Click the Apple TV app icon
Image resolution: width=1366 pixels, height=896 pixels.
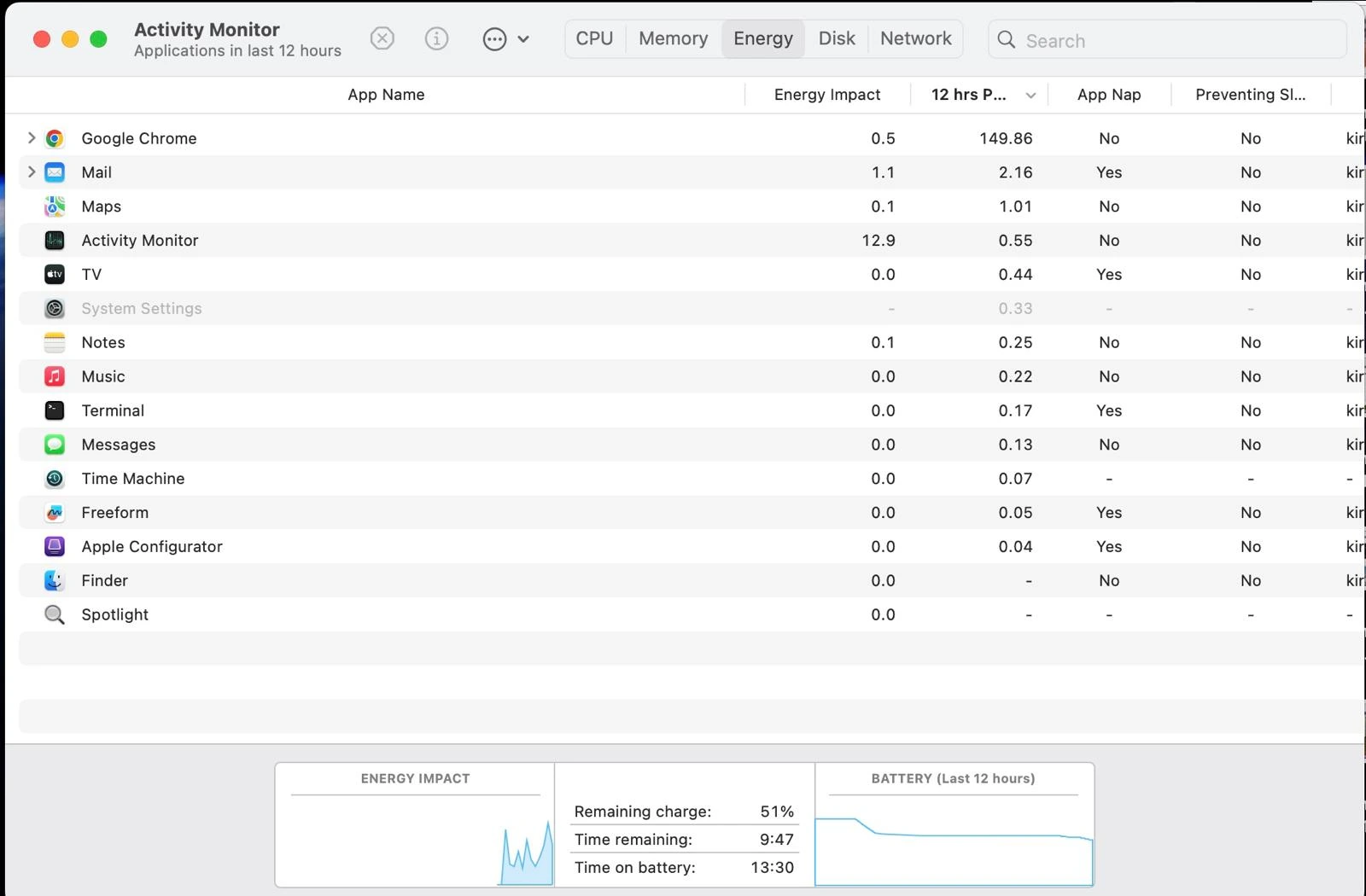[x=55, y=275]
